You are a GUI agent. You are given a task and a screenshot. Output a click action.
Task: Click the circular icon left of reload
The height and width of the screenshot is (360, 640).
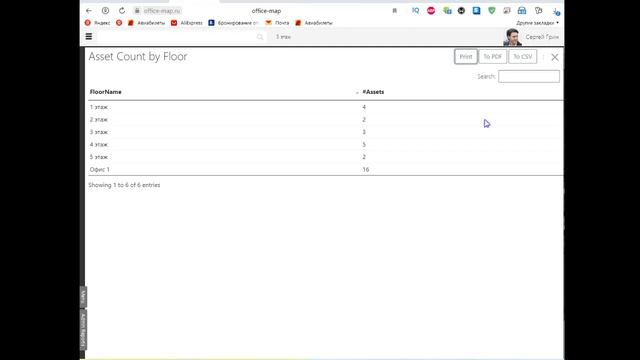105,11
